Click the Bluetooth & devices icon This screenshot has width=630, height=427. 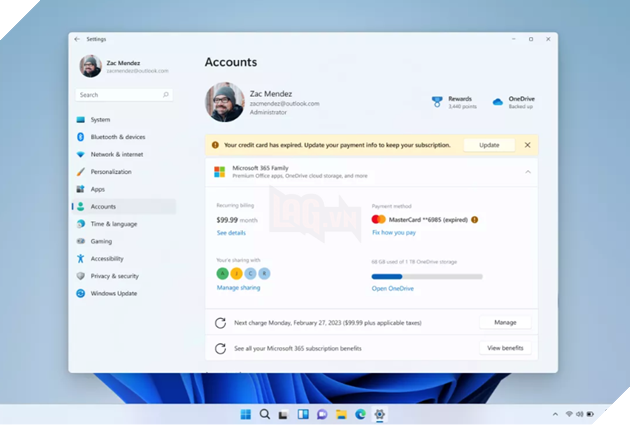pos(80,137)
